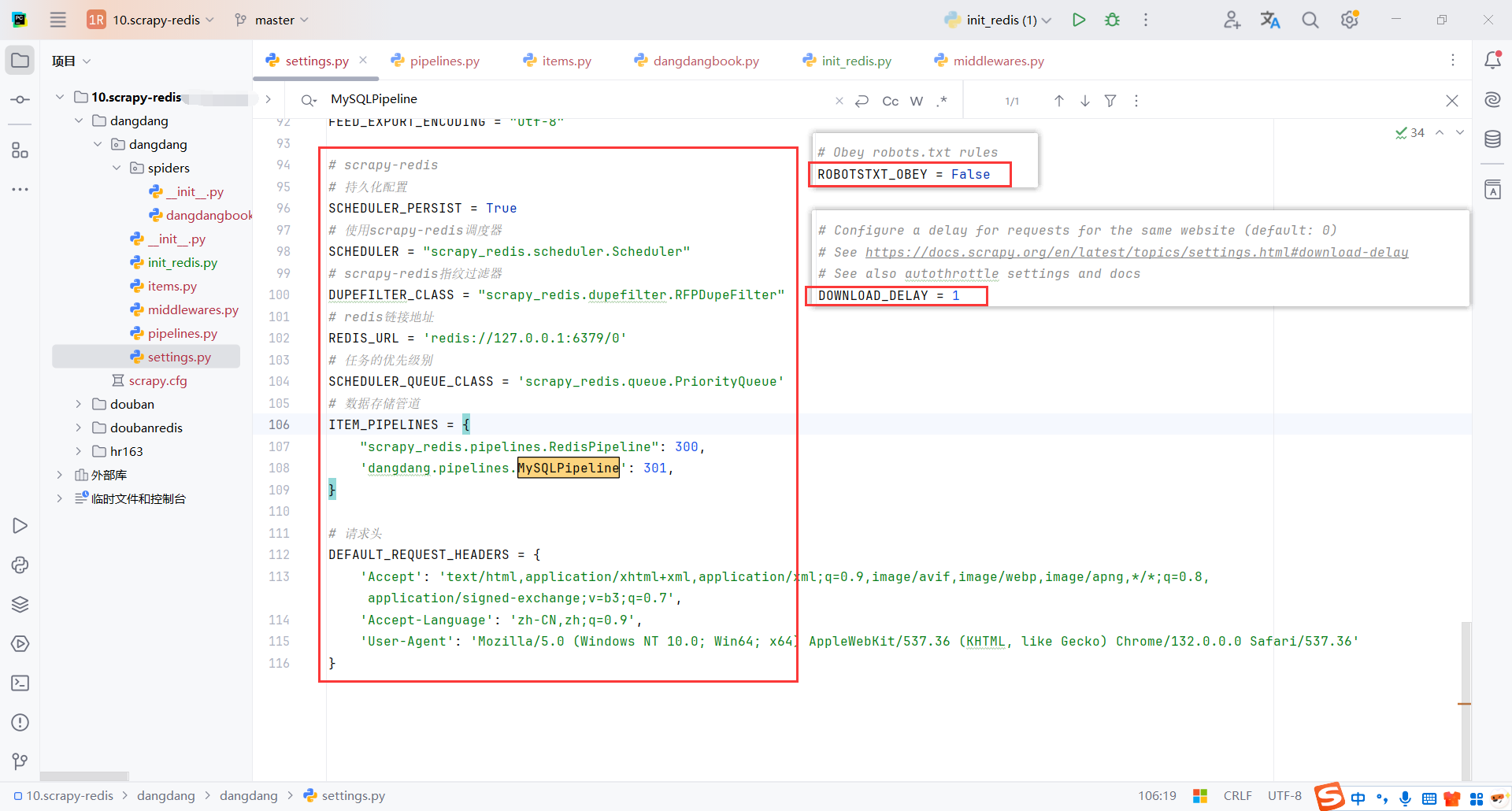Image resolution: width=1512 pixels, height=811 pixels.
Task: Open the main hamburger menu
Action: [58, 20]
